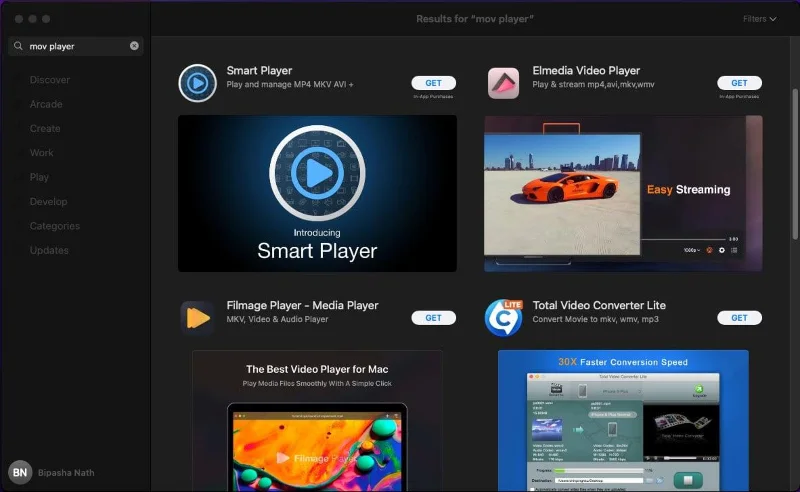This screenshot has height=492, width=800.
Task: Get Total Video Converter Lite
Action: [739, 317]
